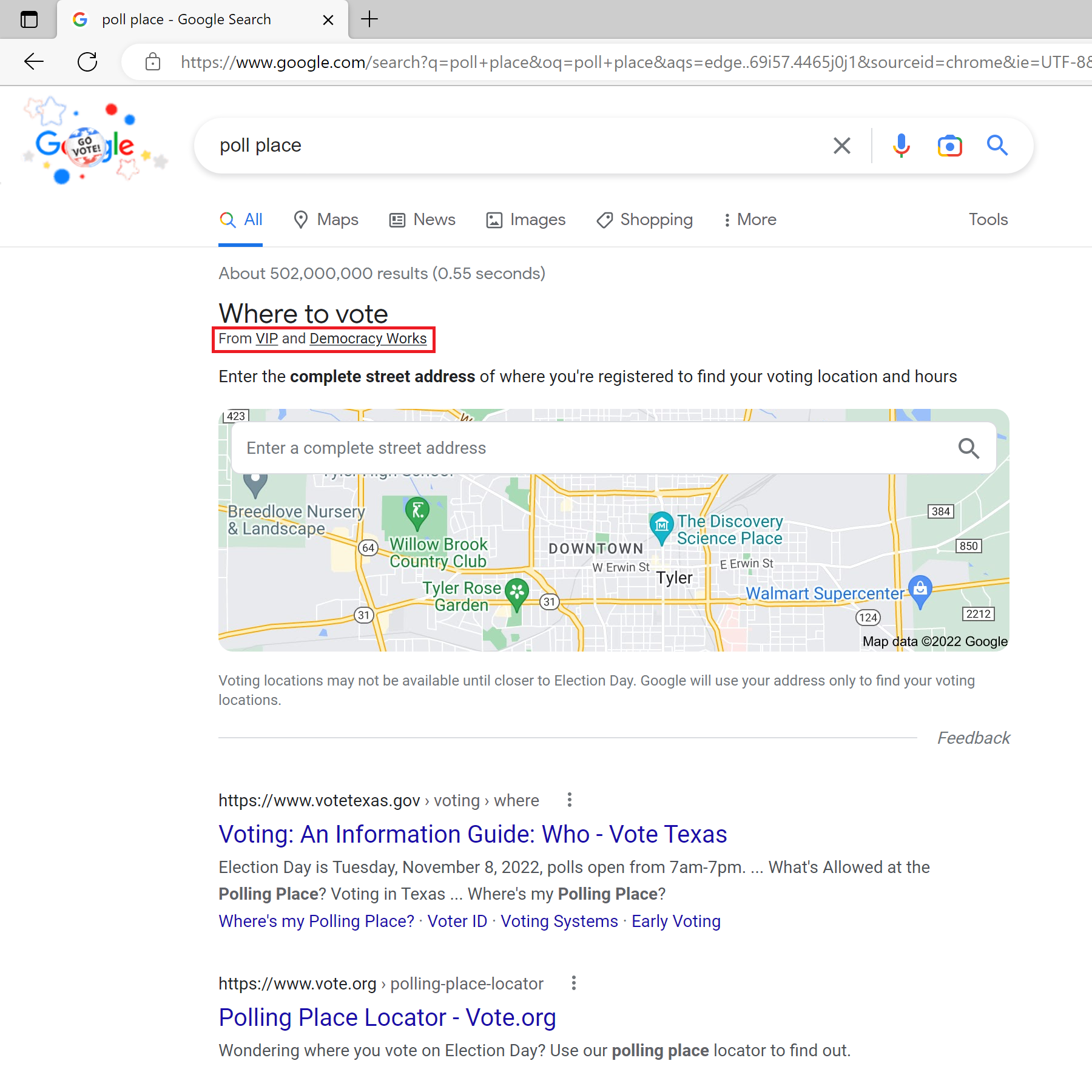Reload the page with the refresh icon
Image resolution: width=1092 pixels, height=1092 pixels.
(87, 61)
